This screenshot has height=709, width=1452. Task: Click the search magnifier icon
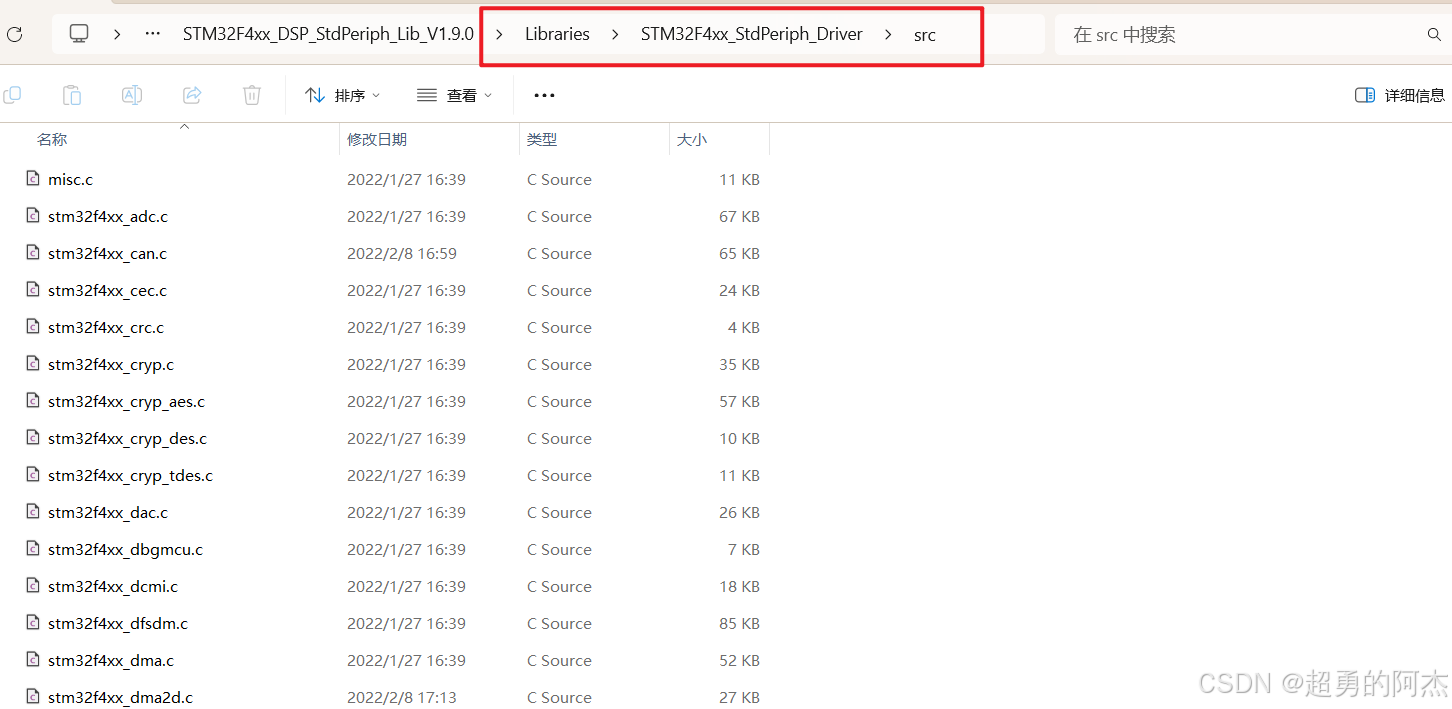pos(1434,35)
